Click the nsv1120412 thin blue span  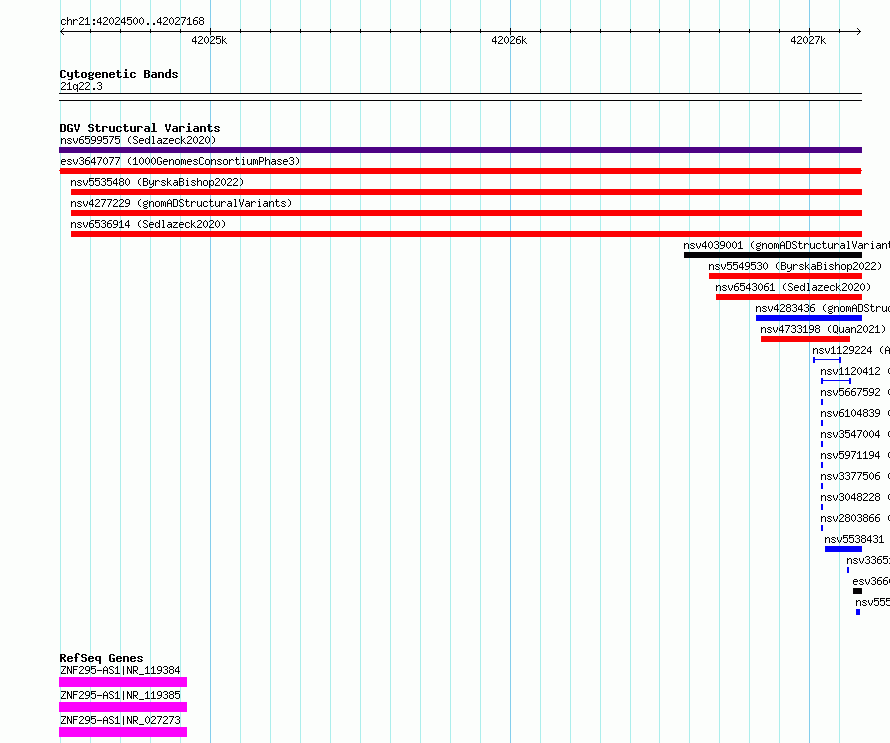(x=836, y=381)
